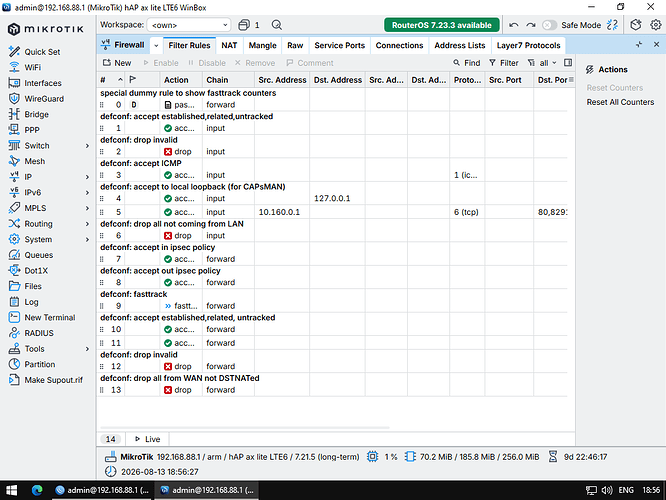Toggle the details side-panel icon
This screenshot has height=500, width=666.
coord(568,63)
